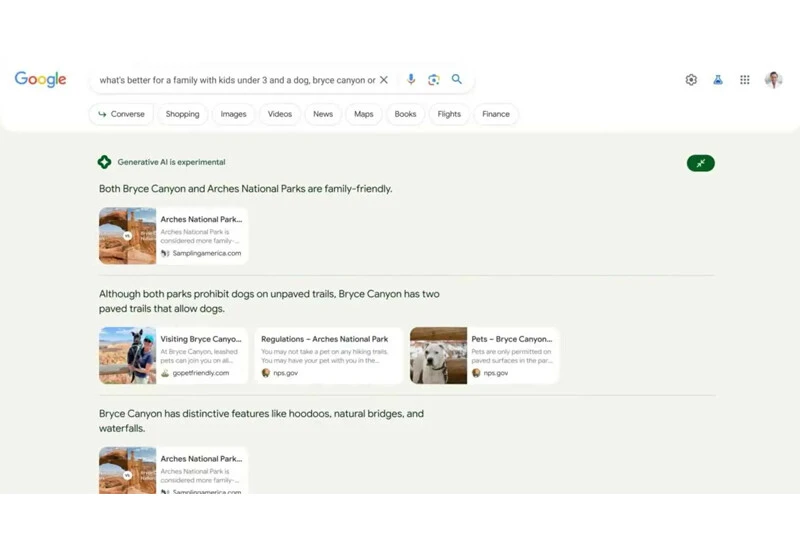
Task: Click gopetfriendly.com favicon icon
Action: tap(165, 373)
